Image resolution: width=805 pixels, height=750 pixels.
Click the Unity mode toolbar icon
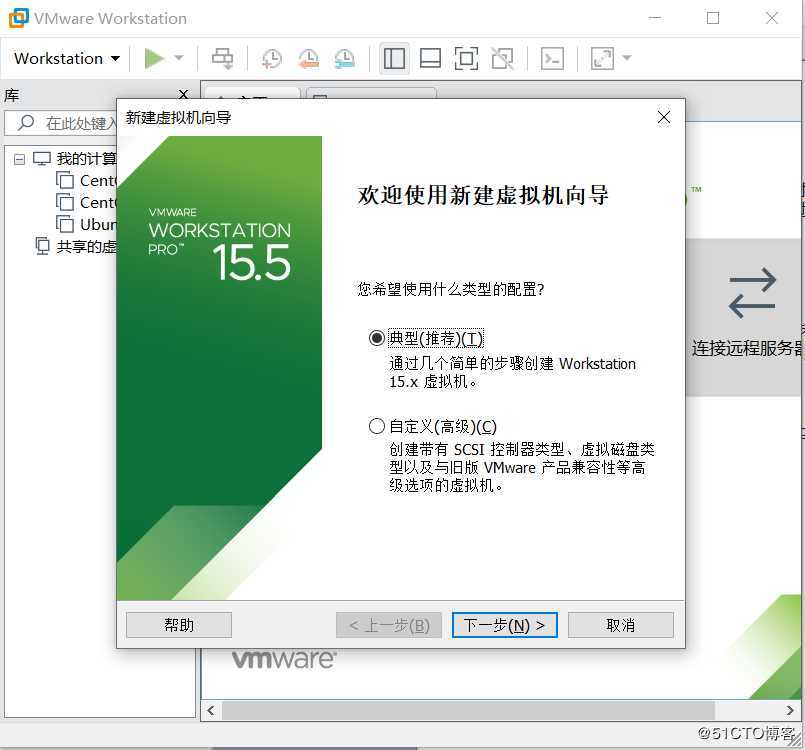tap(502, 59)
